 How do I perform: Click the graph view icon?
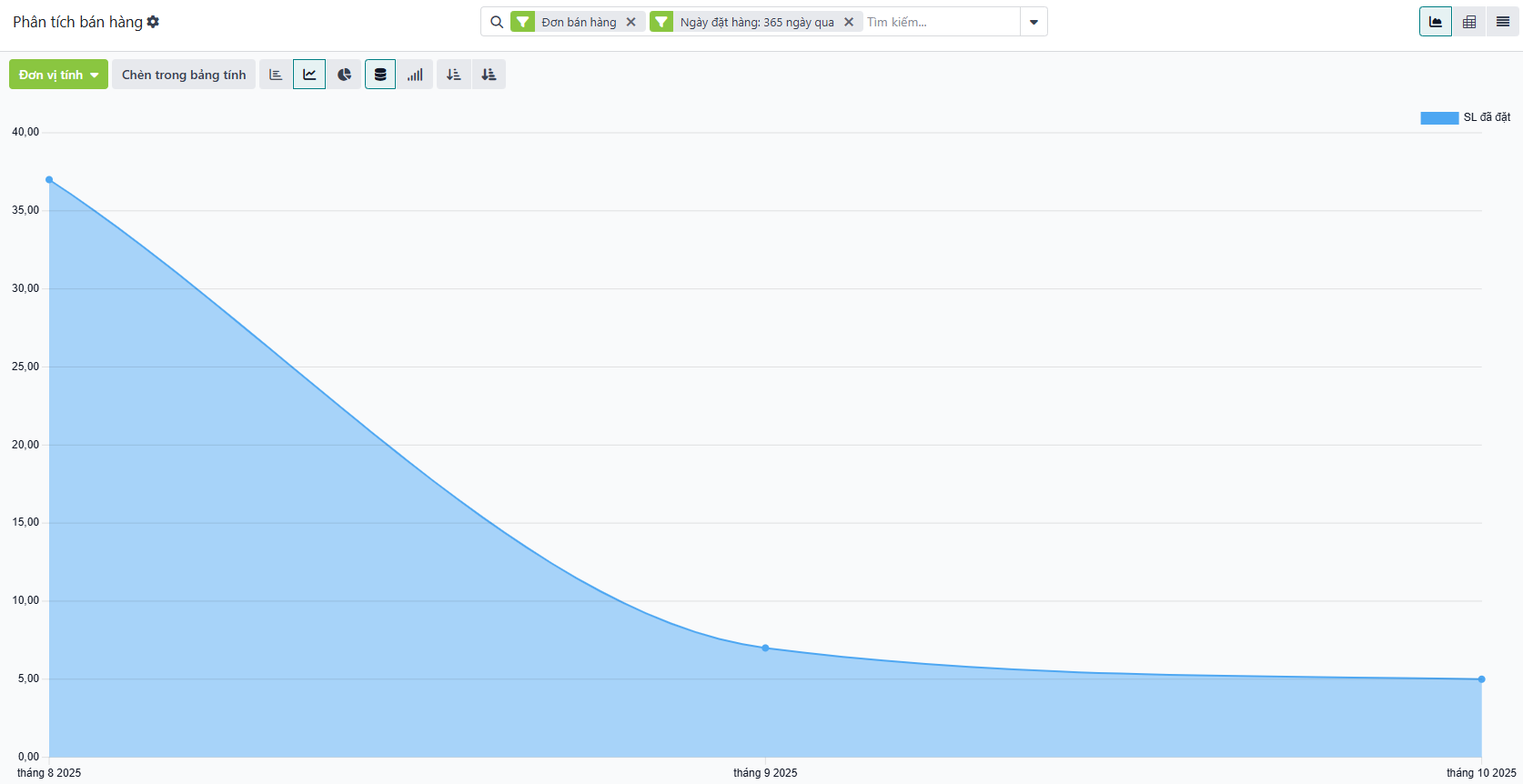click(x=1436, y=22)
